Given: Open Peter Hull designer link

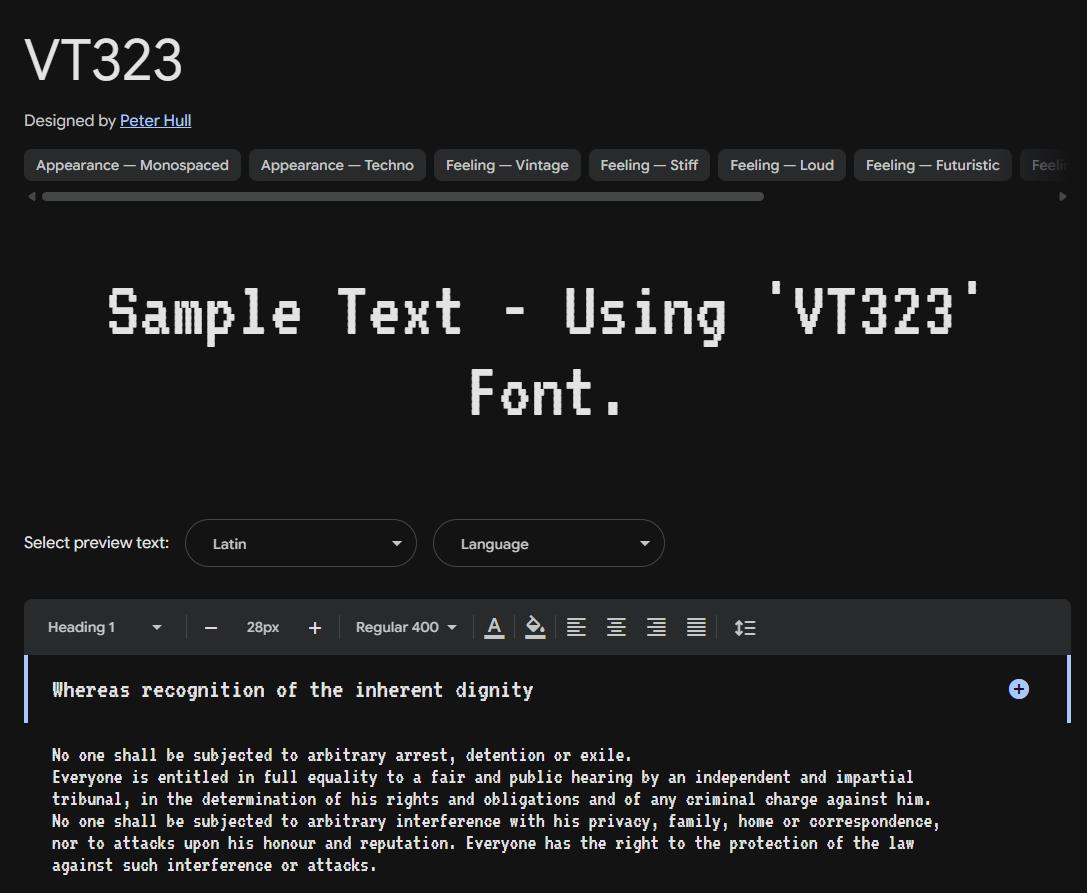Looking at the screenshot, I should (155, 121).
